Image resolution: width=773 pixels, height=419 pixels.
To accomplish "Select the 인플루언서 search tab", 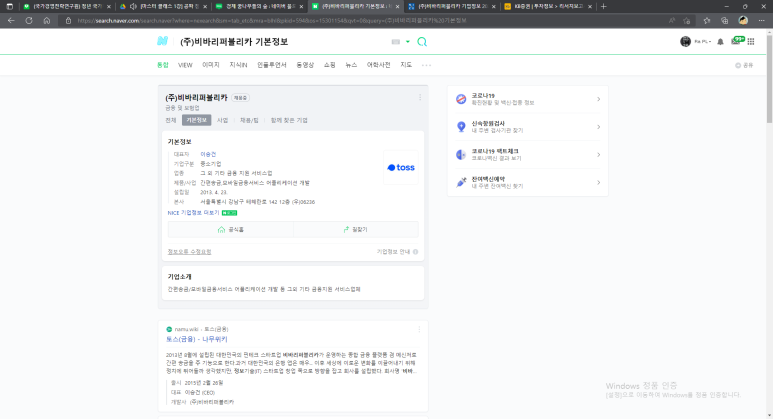I will point(272,65).
